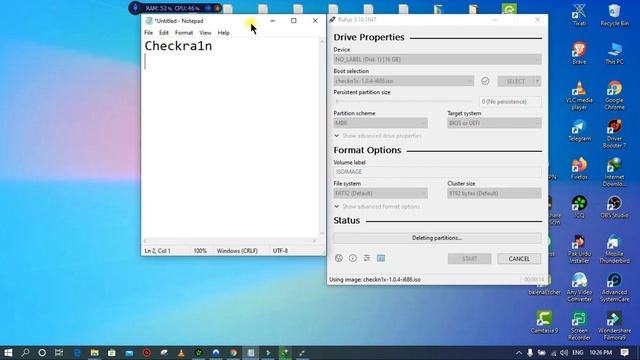Launch Mozilla Thunderbird desktop shortcut
640x360 pixels.
click(x=614, y=249)
